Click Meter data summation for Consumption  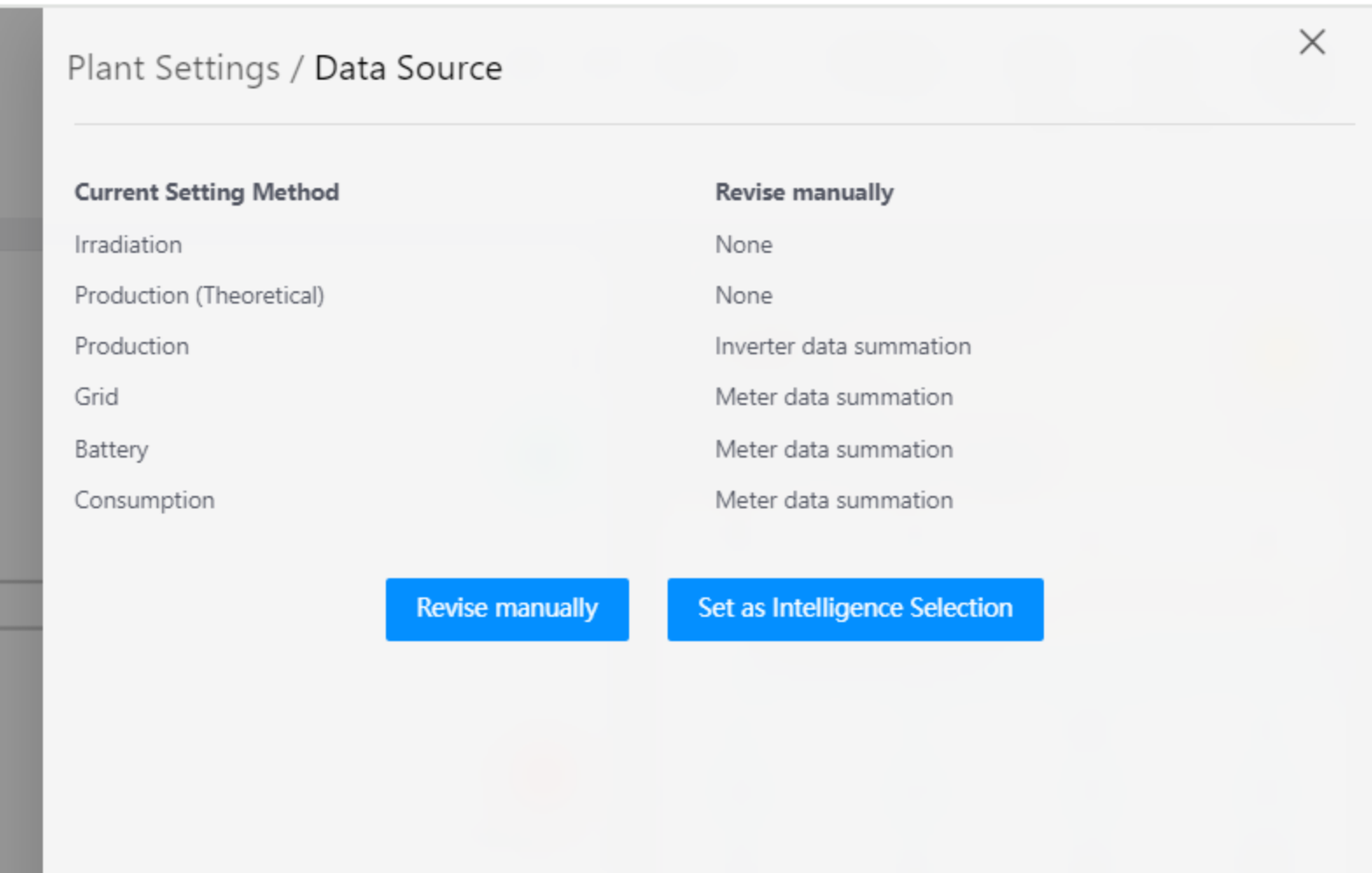[x=834, y=499]
